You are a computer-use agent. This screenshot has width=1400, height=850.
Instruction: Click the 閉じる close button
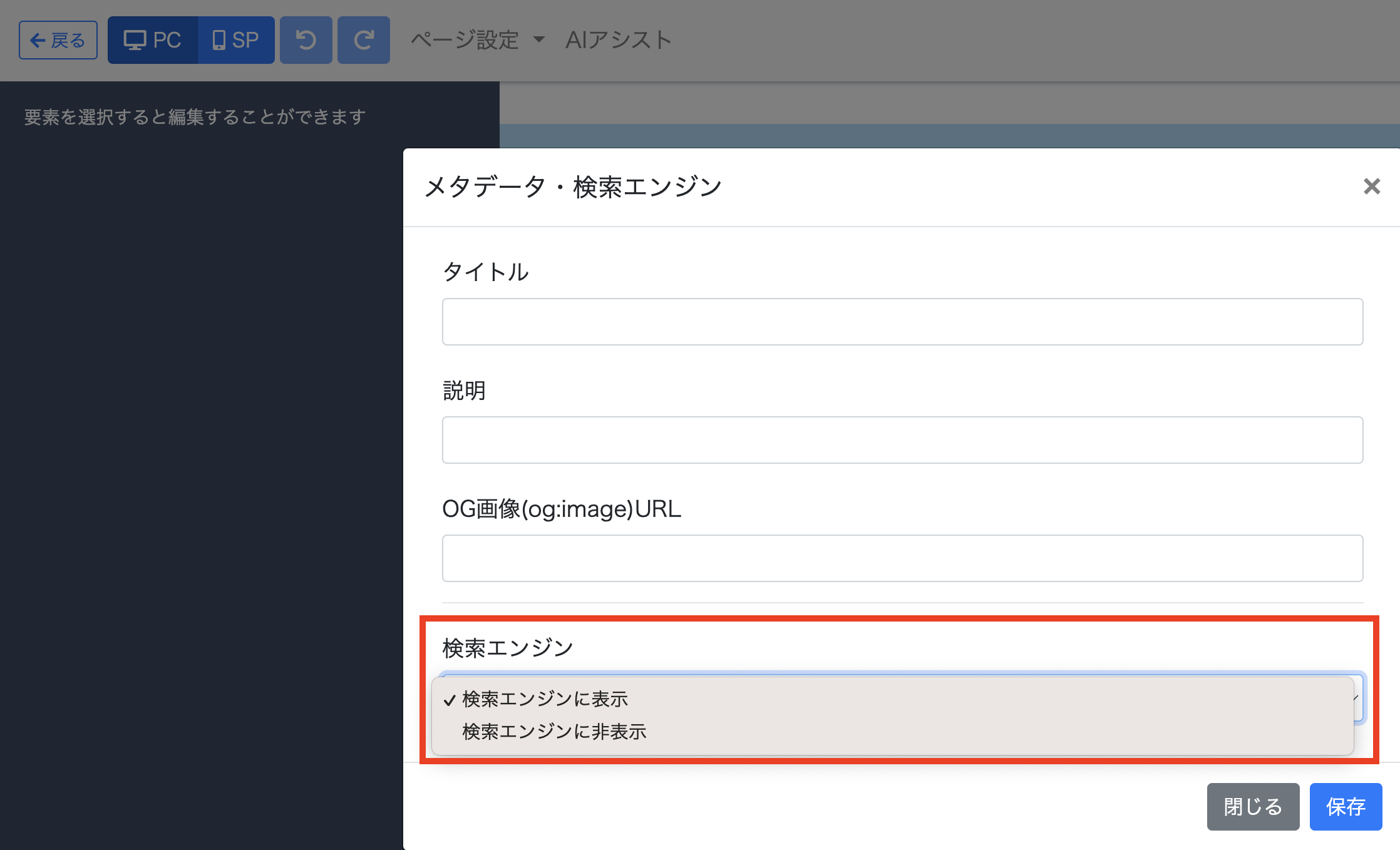pyautogui.click(x=1253, y=807)
